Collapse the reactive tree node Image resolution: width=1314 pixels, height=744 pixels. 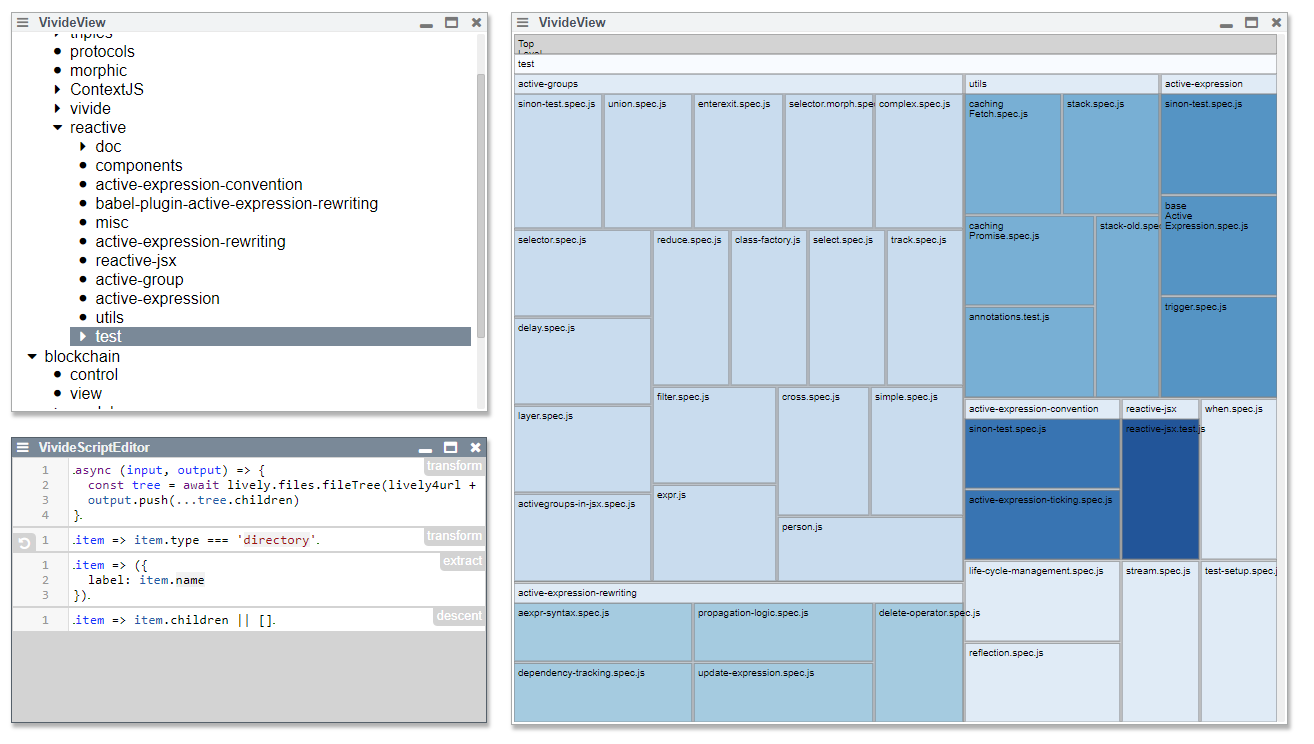[58, 128]
